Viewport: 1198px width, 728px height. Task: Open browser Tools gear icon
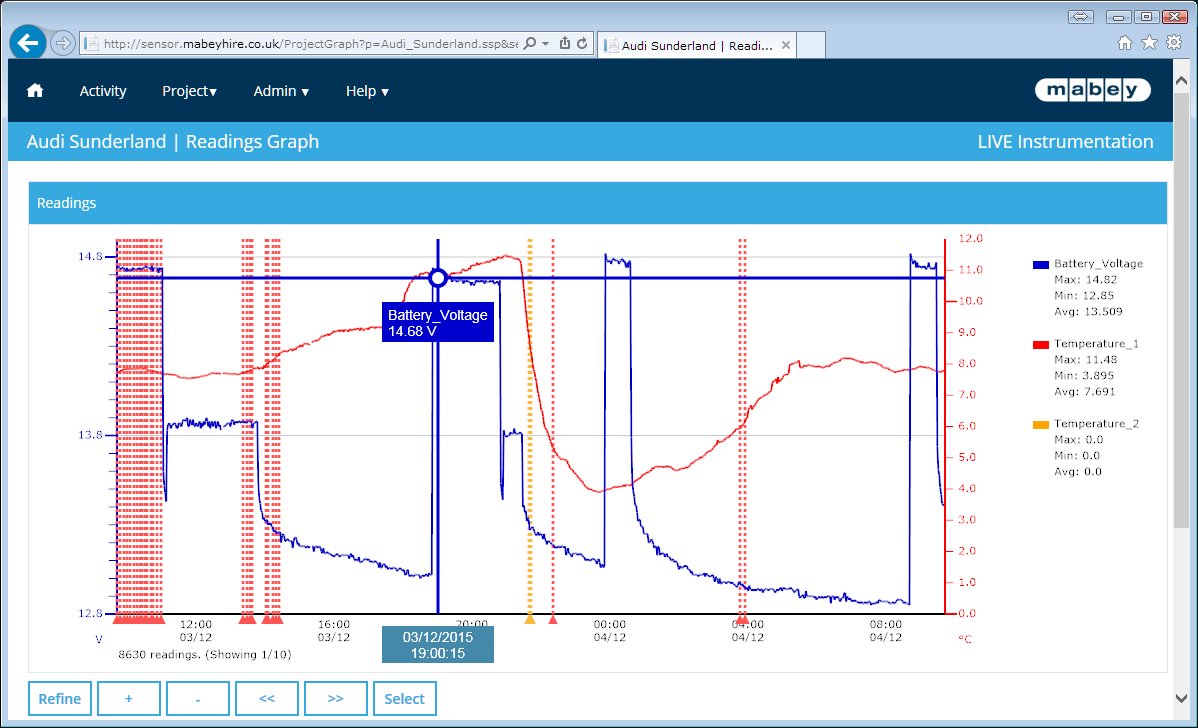pos(1174,43)
